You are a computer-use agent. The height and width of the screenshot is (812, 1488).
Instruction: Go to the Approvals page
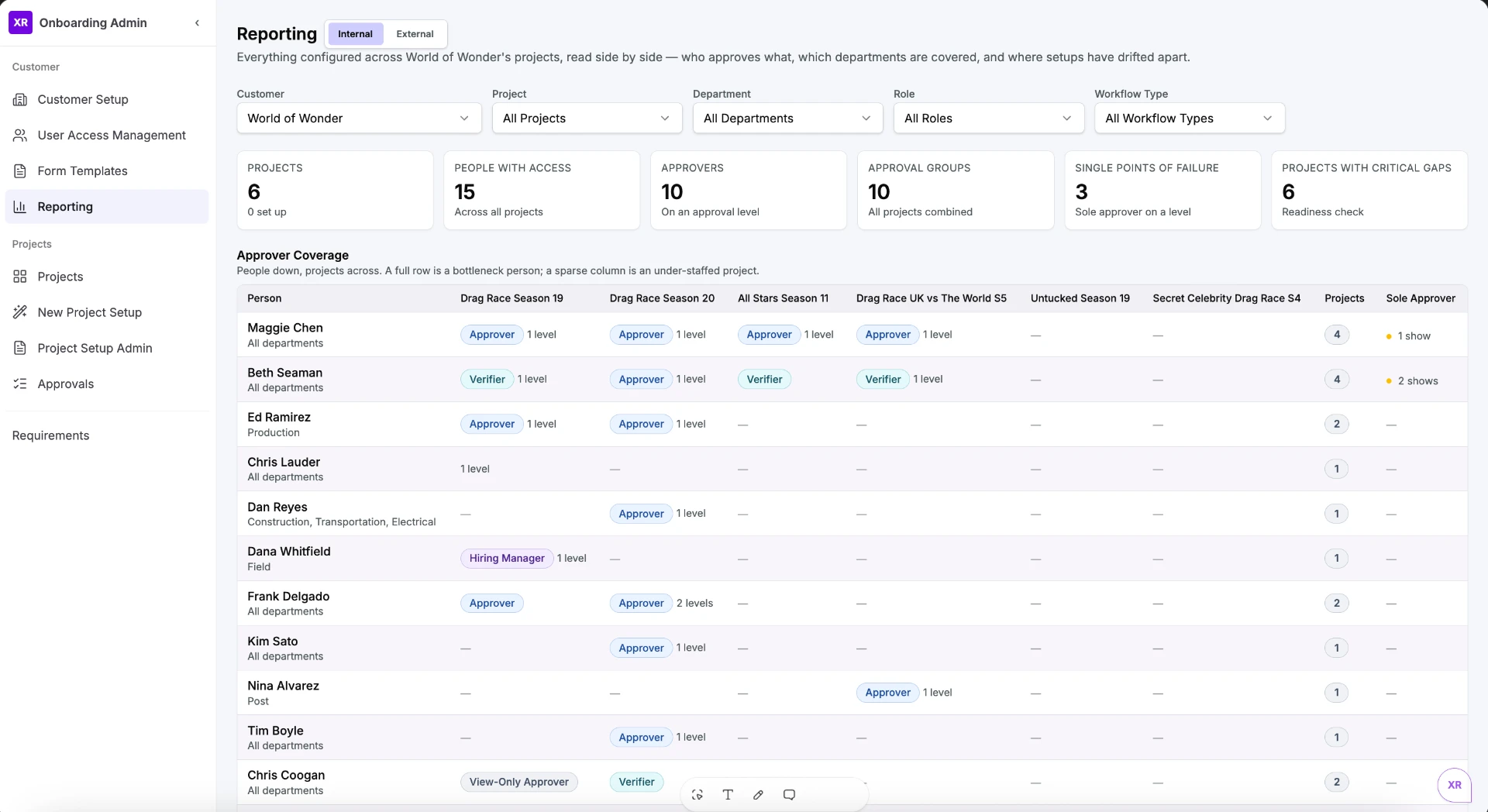107,384
